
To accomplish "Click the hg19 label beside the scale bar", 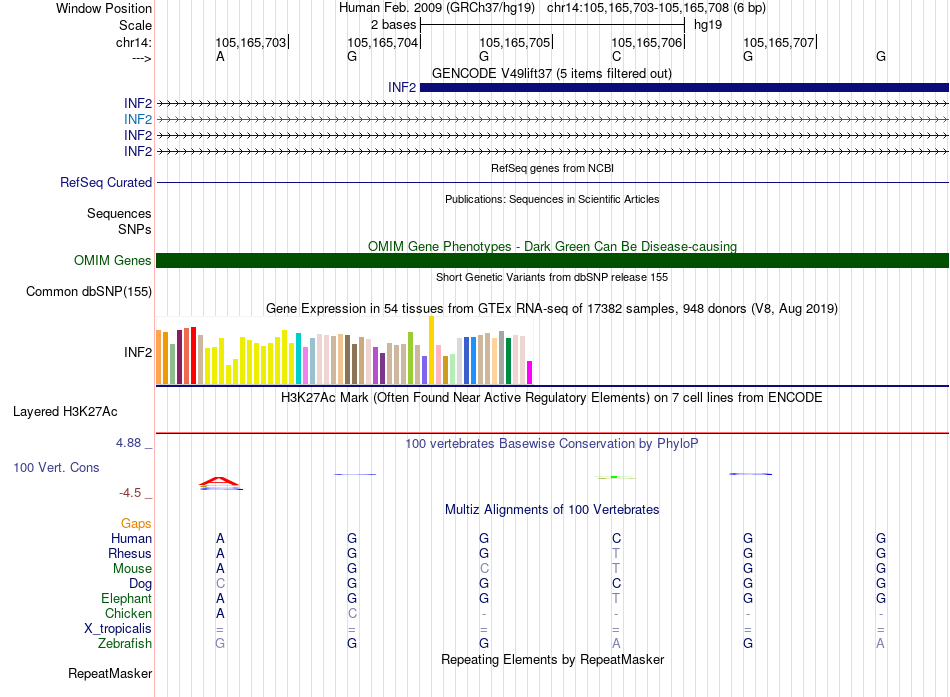I will (708, 25).
